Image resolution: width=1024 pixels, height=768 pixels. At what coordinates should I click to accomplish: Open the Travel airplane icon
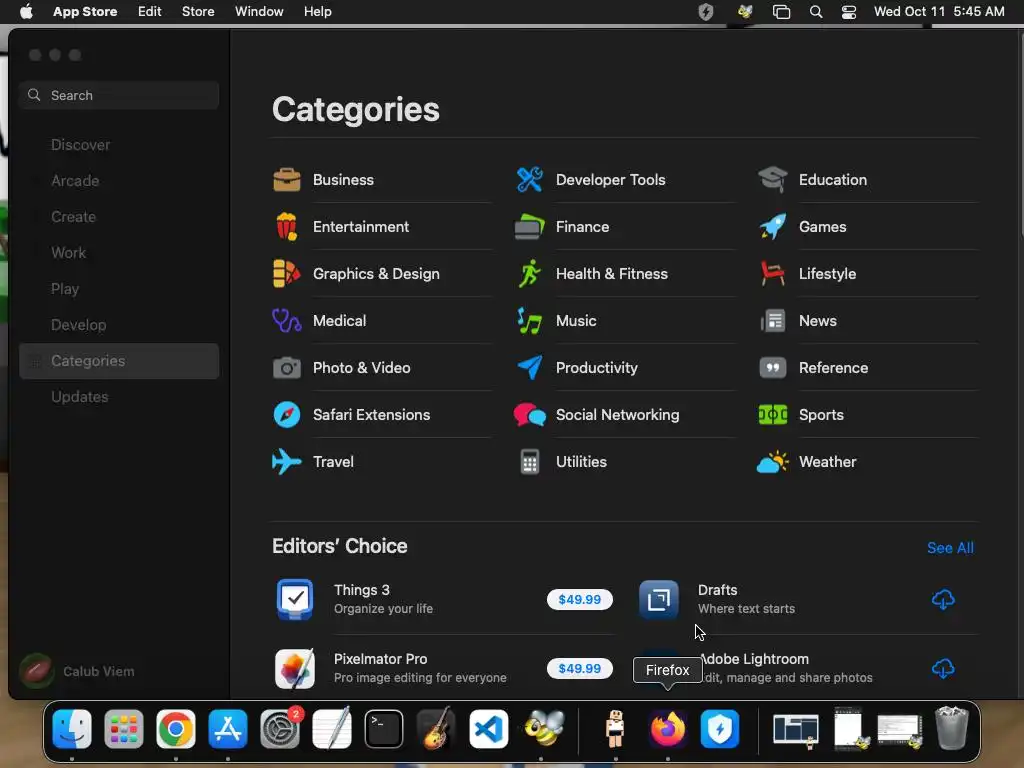tap(287, 462)
